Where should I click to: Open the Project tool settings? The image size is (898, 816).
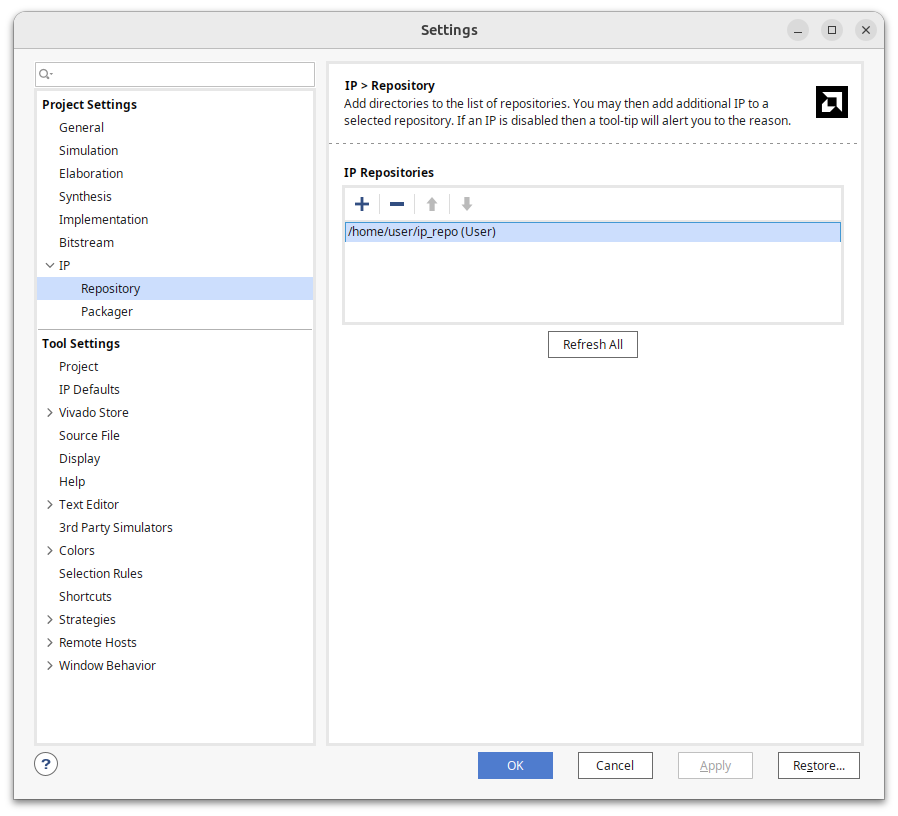pyautogui.click(x=78, y=366)
